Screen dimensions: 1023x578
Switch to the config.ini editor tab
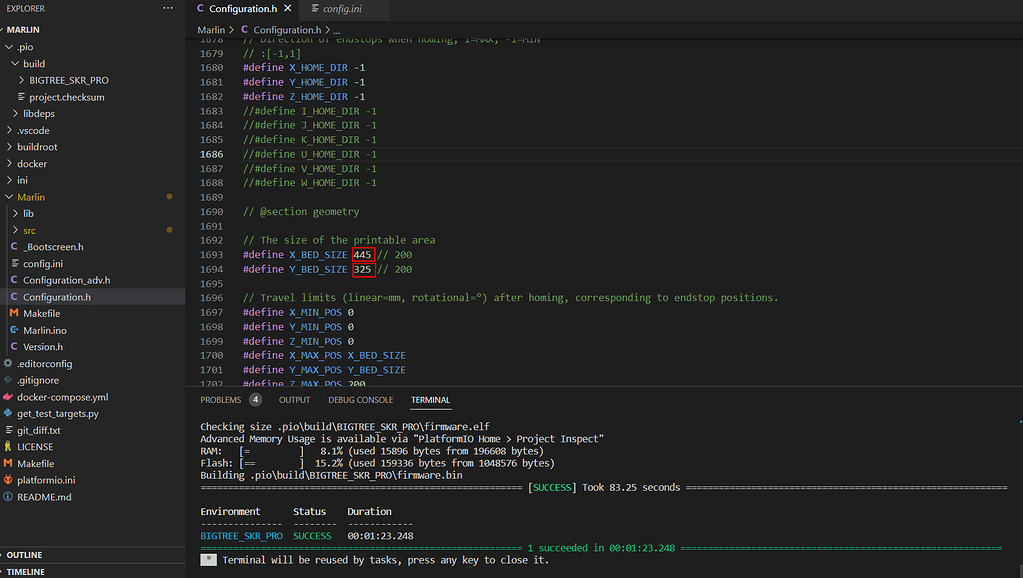[344, 8]
